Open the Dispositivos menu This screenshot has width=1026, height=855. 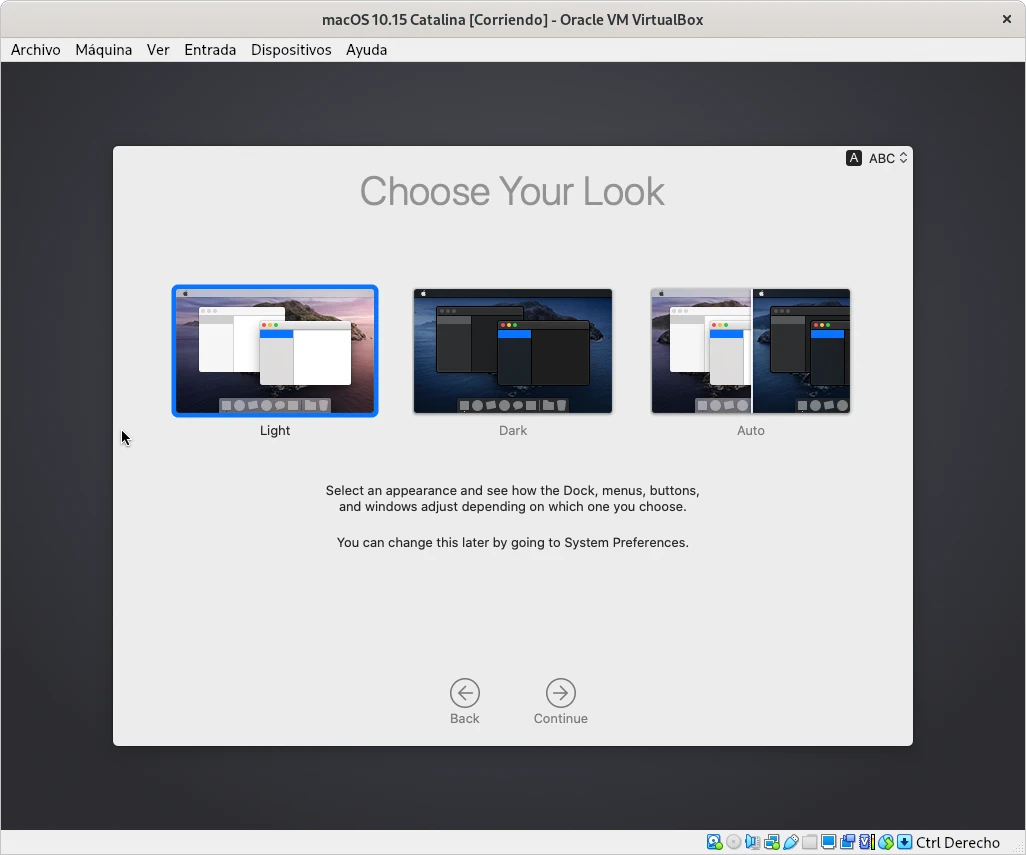(291, 50)
